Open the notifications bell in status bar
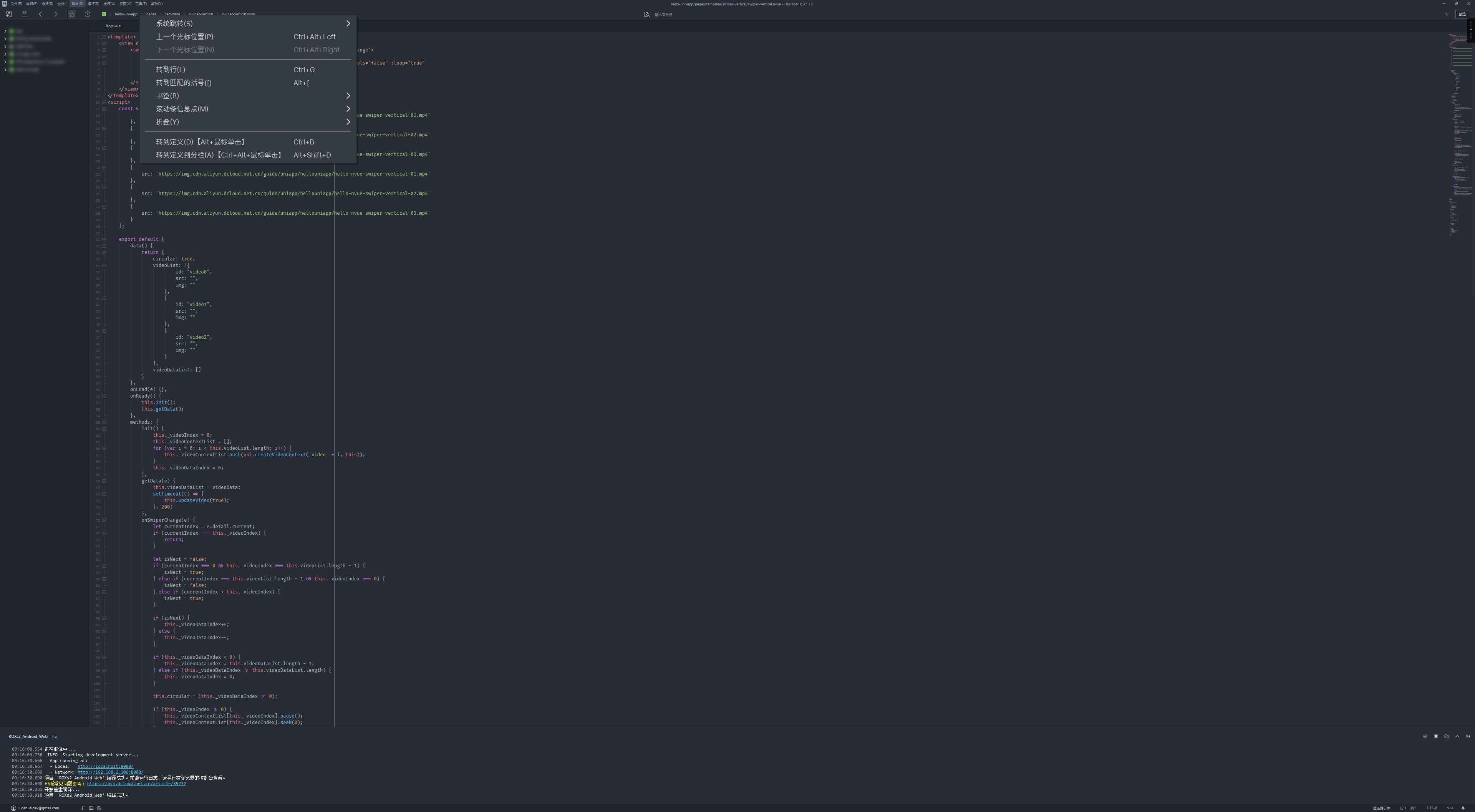Viewport: 1475px width, 812px height. point(1463,808)
